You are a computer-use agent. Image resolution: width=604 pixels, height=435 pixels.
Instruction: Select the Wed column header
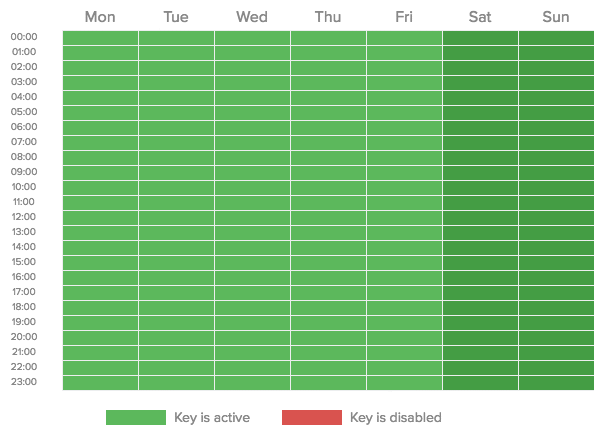252,17
